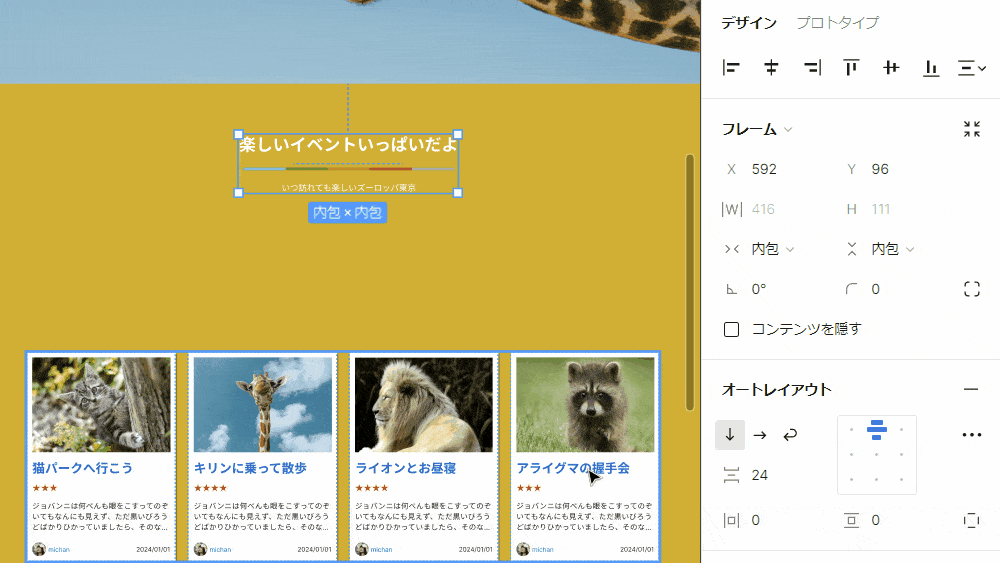
Task: Select horizontal layout direction arrow
Action: tap(760, 435)
